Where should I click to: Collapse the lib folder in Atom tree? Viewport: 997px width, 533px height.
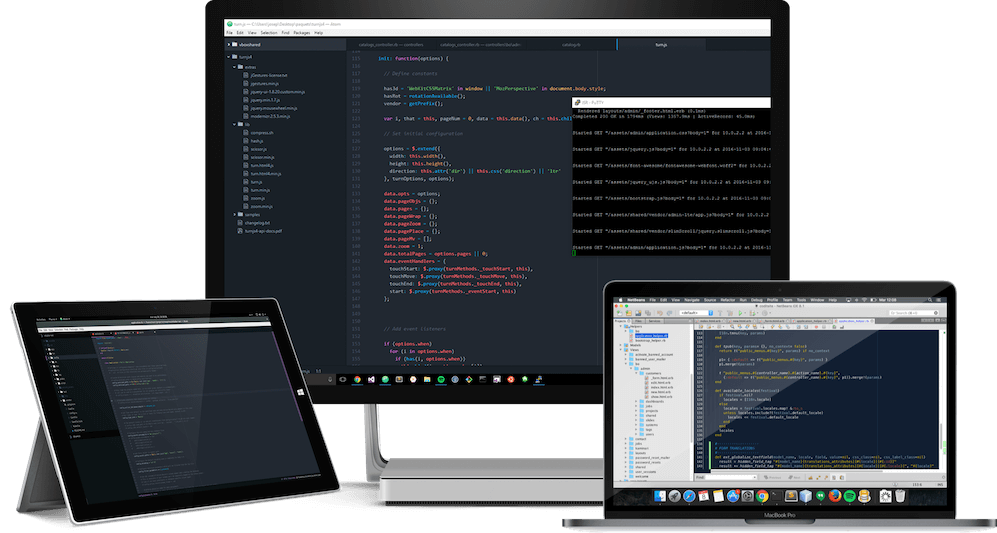[234, 125]
